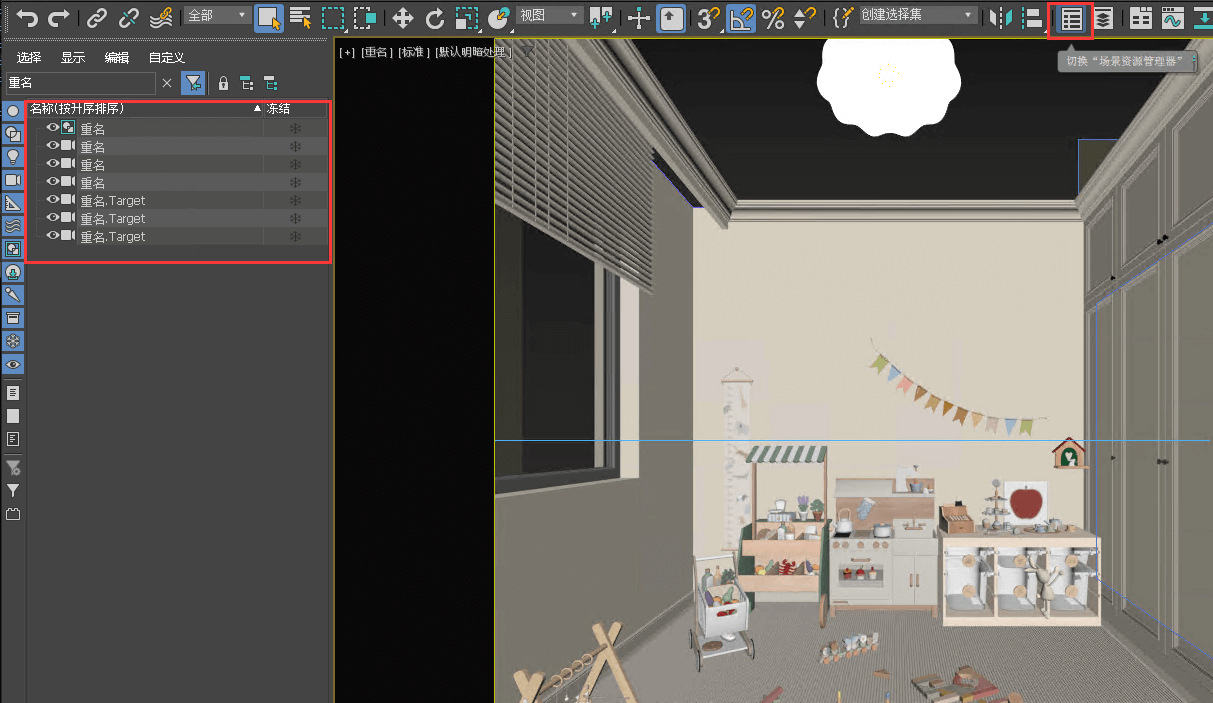This screenshot has width=1213, height=703.
Task: Click the Mirror tool icon
Action: coord(999,17)
